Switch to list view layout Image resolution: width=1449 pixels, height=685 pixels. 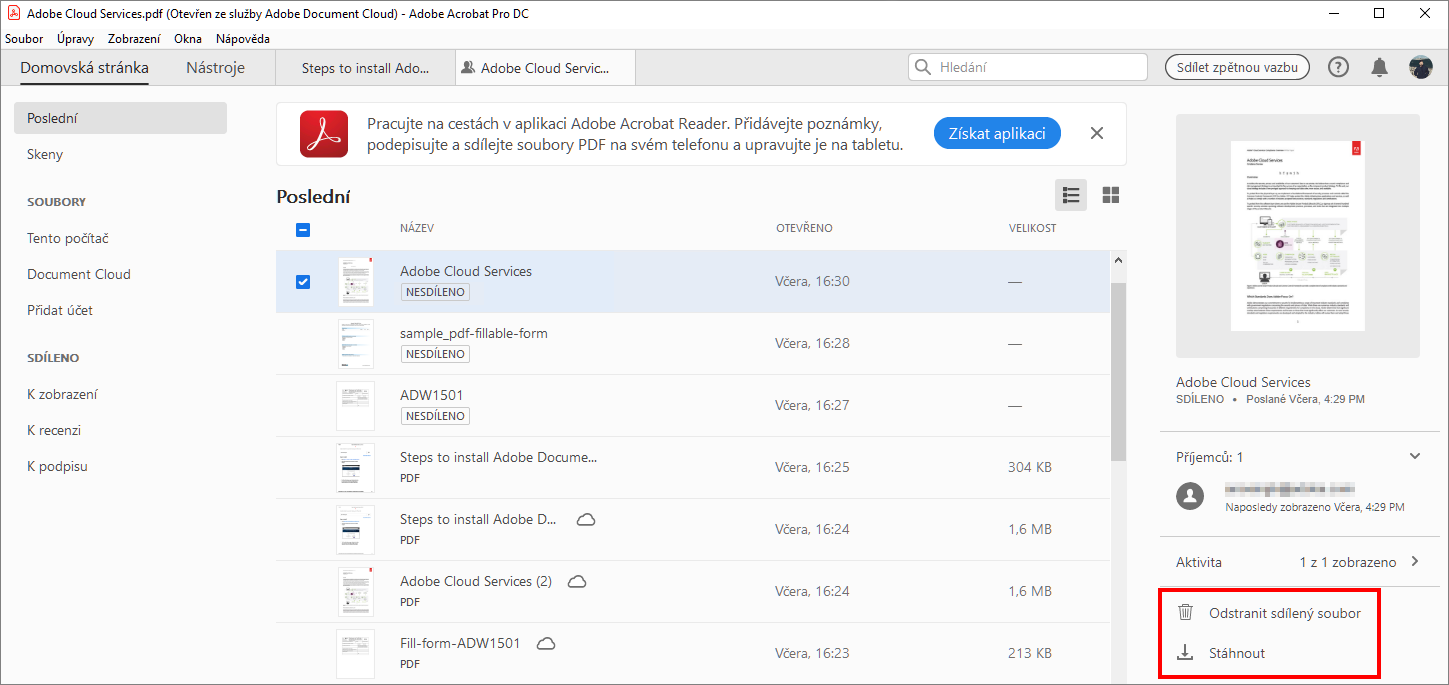click(x=1071, y=195)
